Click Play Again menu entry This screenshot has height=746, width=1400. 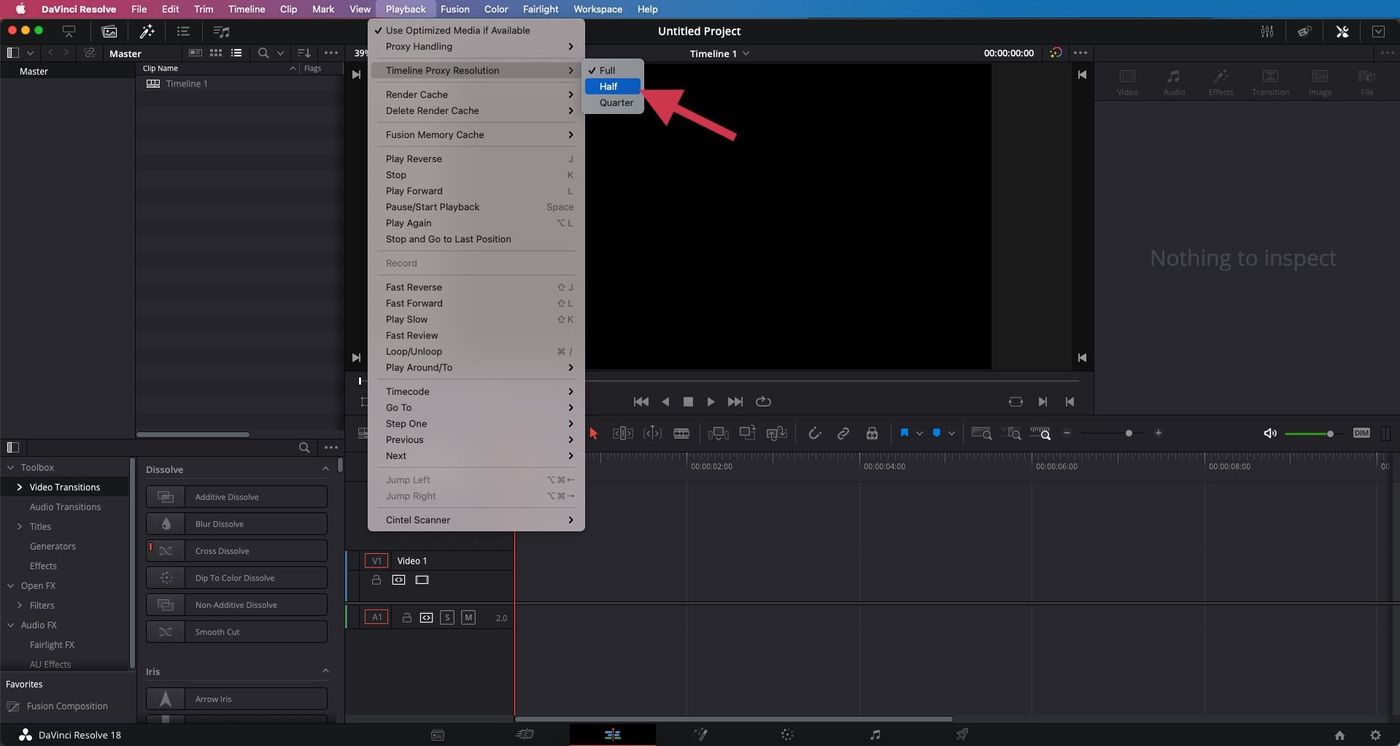(408, 223)
